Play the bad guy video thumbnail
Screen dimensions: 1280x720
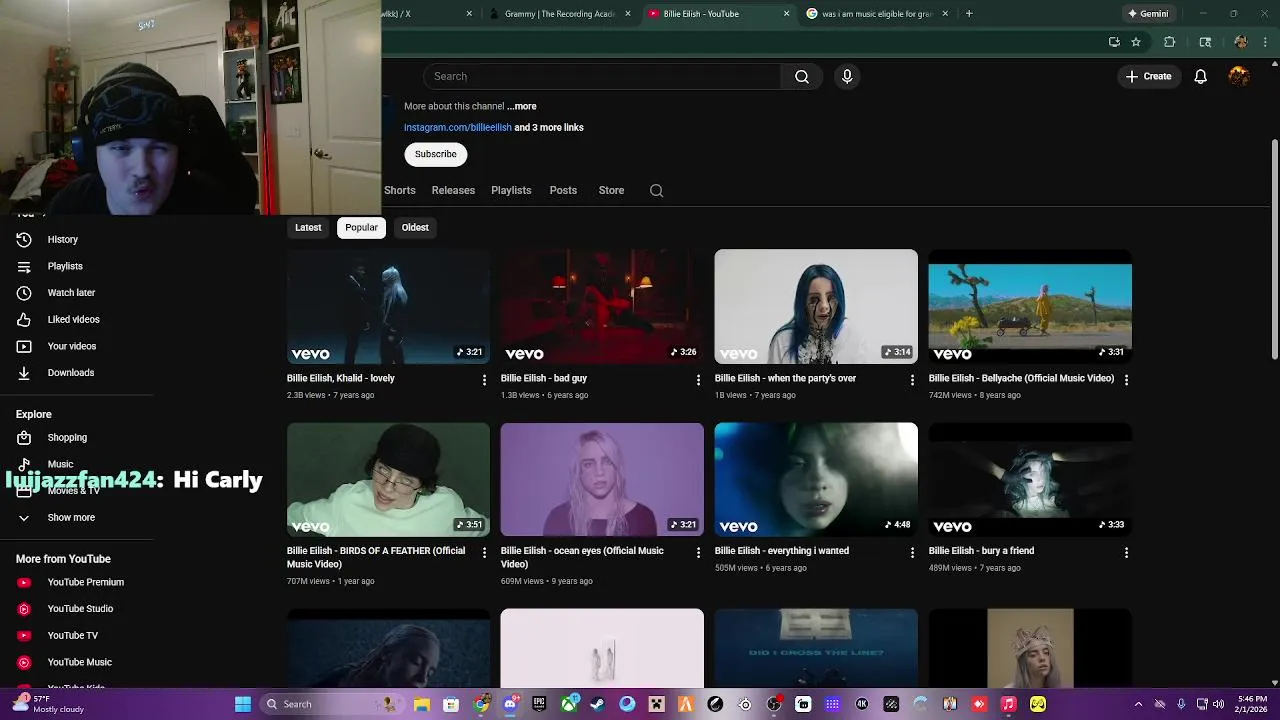click(602, 306)
